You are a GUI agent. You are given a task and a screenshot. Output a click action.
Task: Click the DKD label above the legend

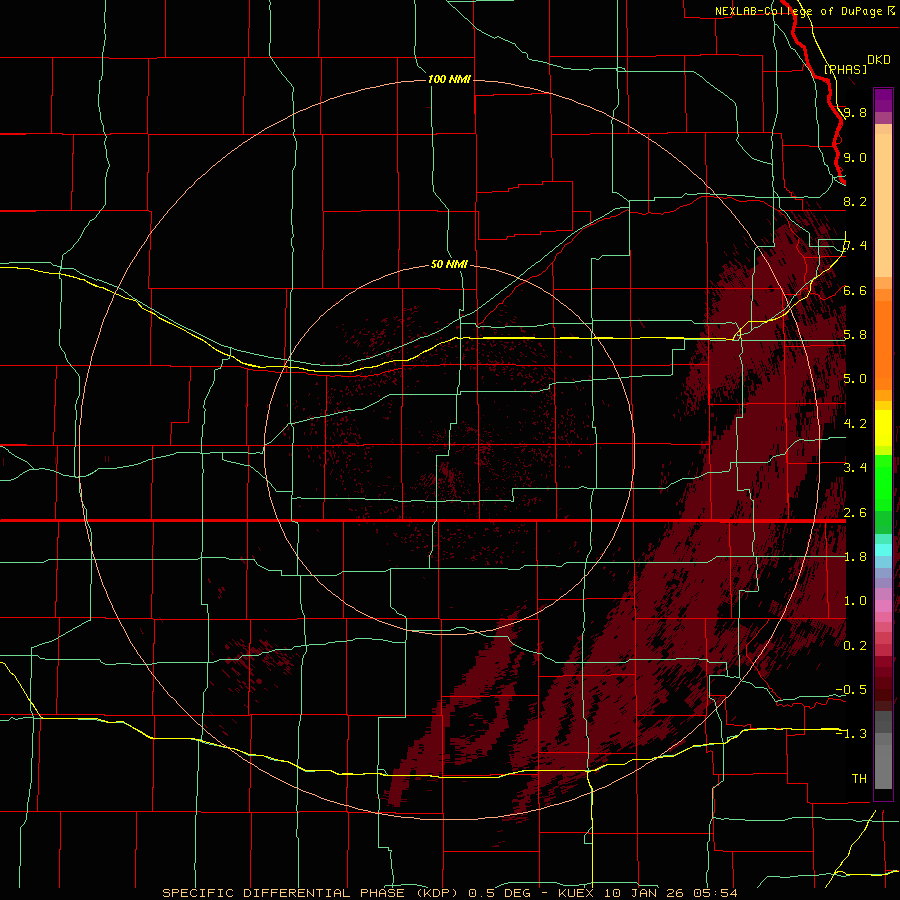(879, 59)
